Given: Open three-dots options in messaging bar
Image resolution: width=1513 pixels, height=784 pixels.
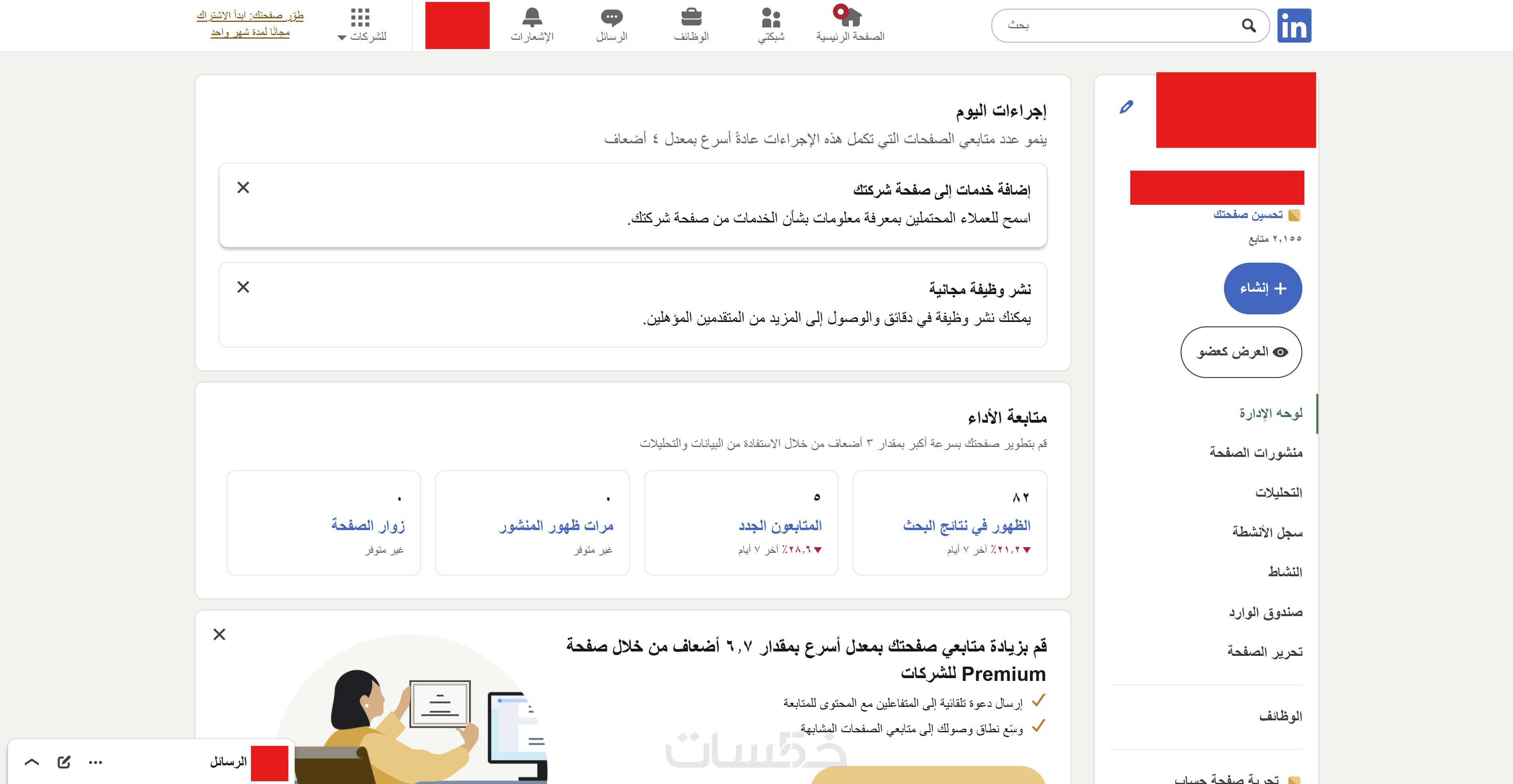Looking at the screenshot, I should click(95, 762).
